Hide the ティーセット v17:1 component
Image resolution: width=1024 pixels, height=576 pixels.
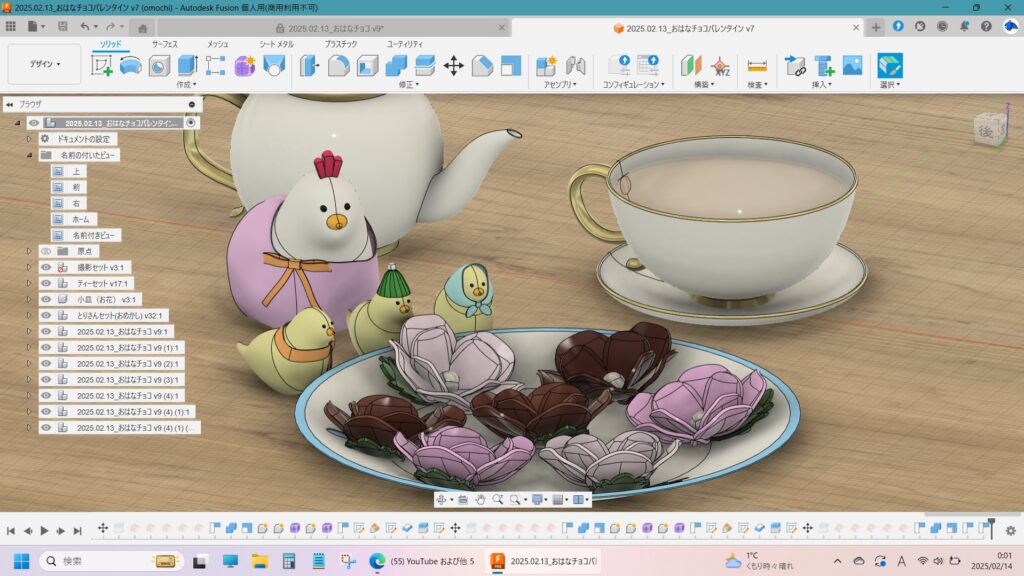pyautogui.click(x=46, y=283)
